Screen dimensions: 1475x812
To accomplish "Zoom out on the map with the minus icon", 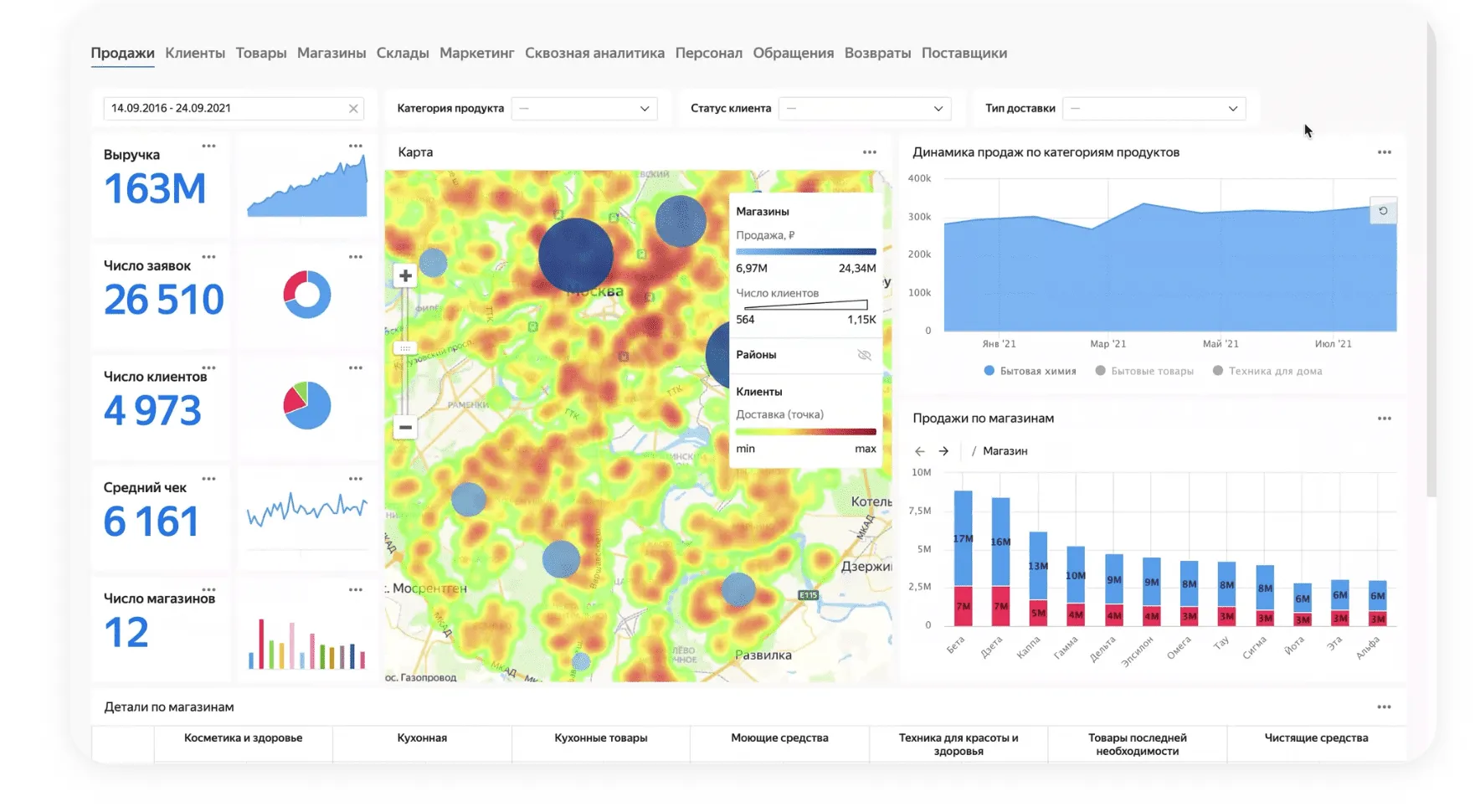I will click(404, 427).
